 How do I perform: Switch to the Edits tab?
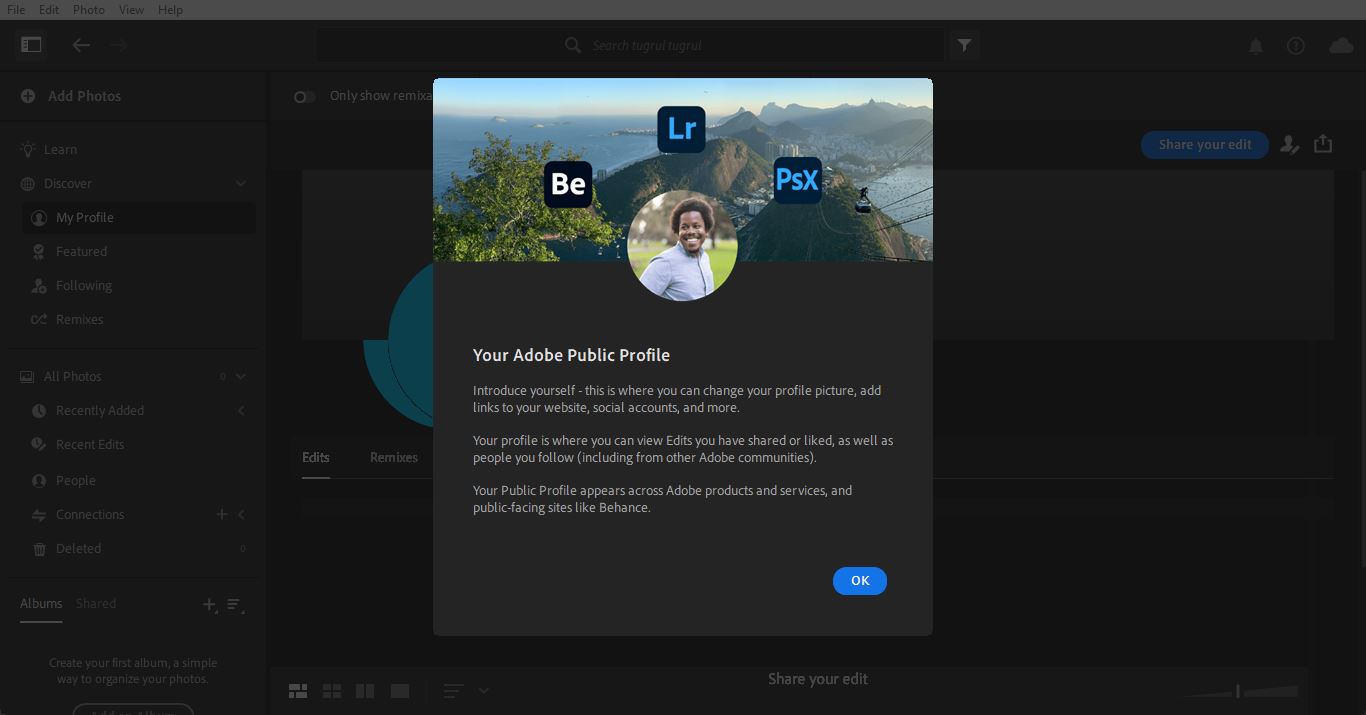[316, 458]
